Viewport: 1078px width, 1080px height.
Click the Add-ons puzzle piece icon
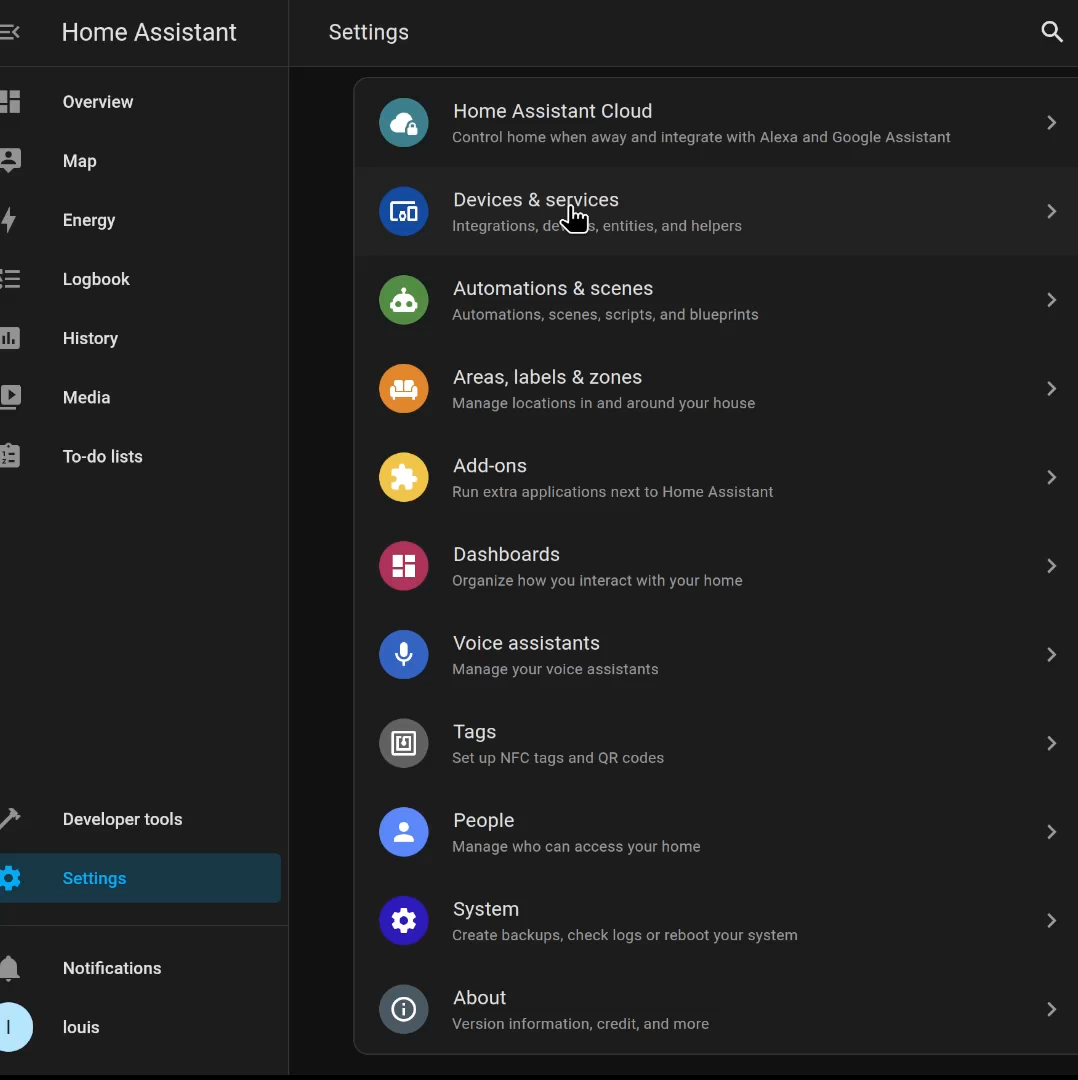[x=404, y=477]
